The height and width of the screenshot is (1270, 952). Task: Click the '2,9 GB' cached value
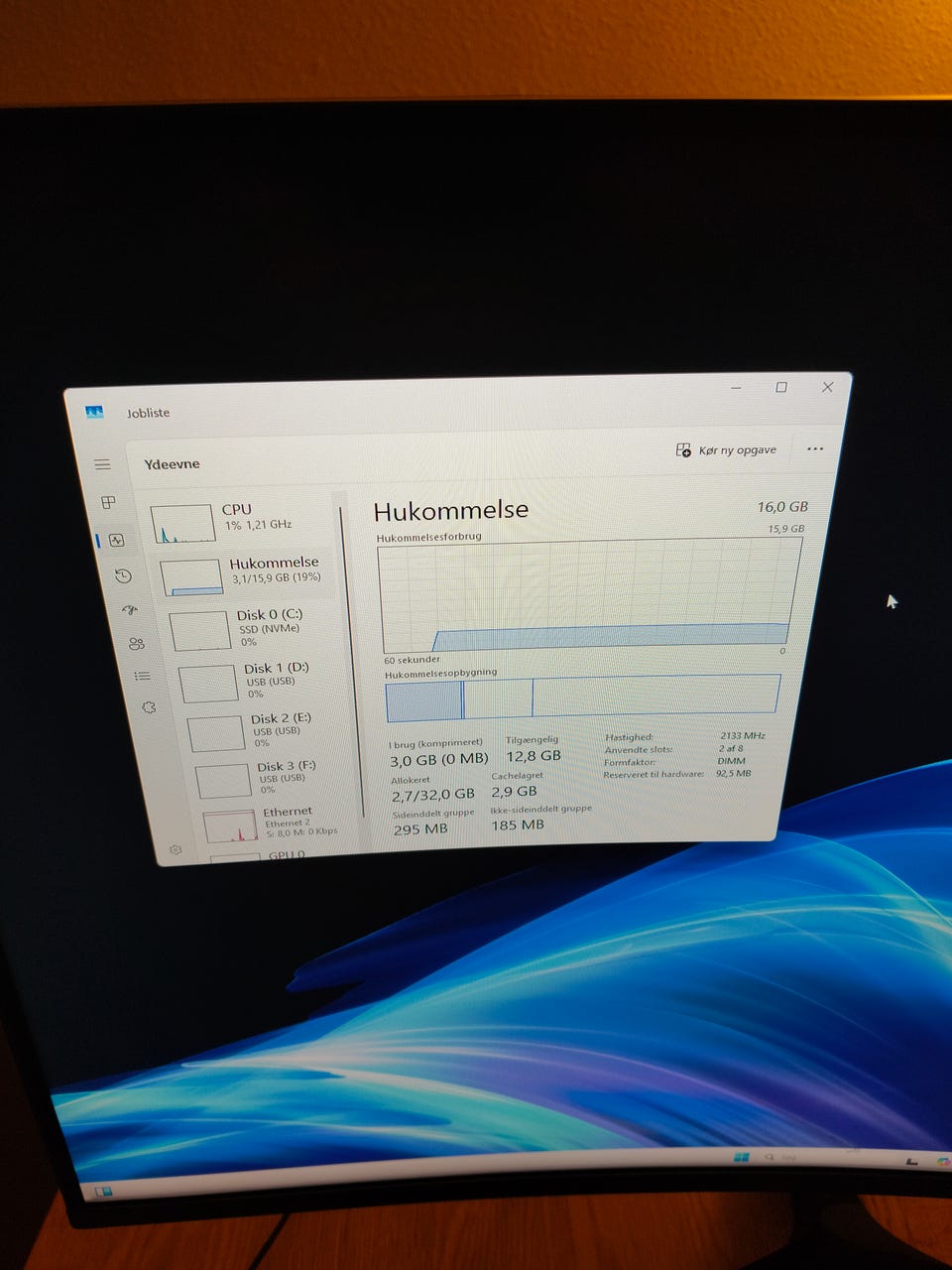[x=514, y=792]
